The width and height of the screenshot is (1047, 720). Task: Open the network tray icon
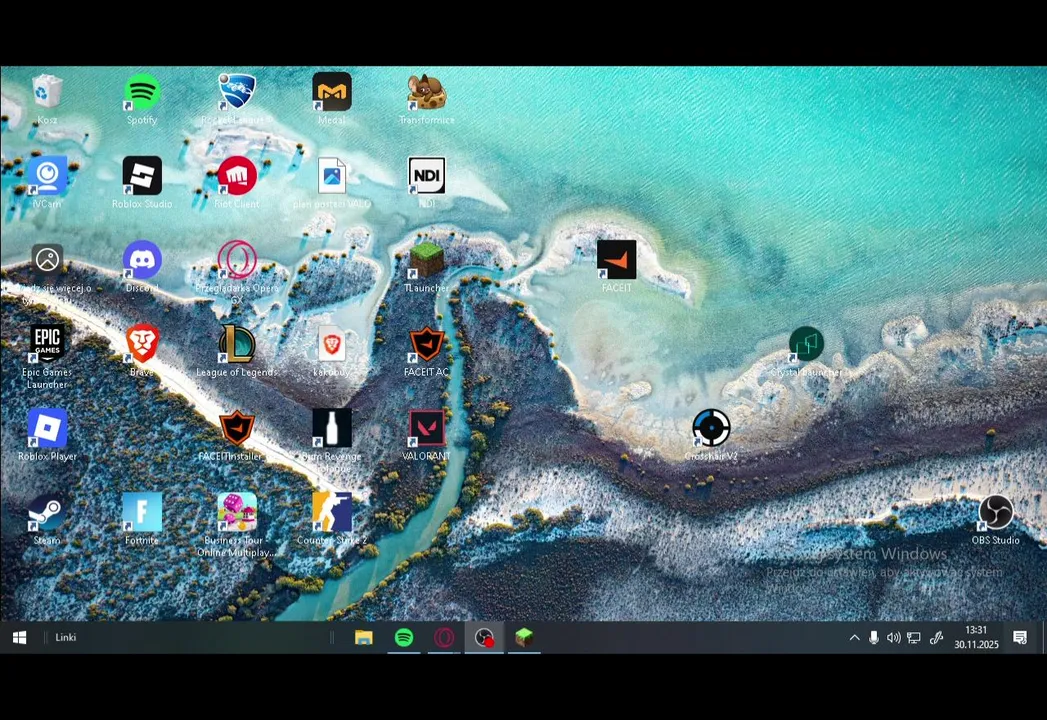point(913,638)
